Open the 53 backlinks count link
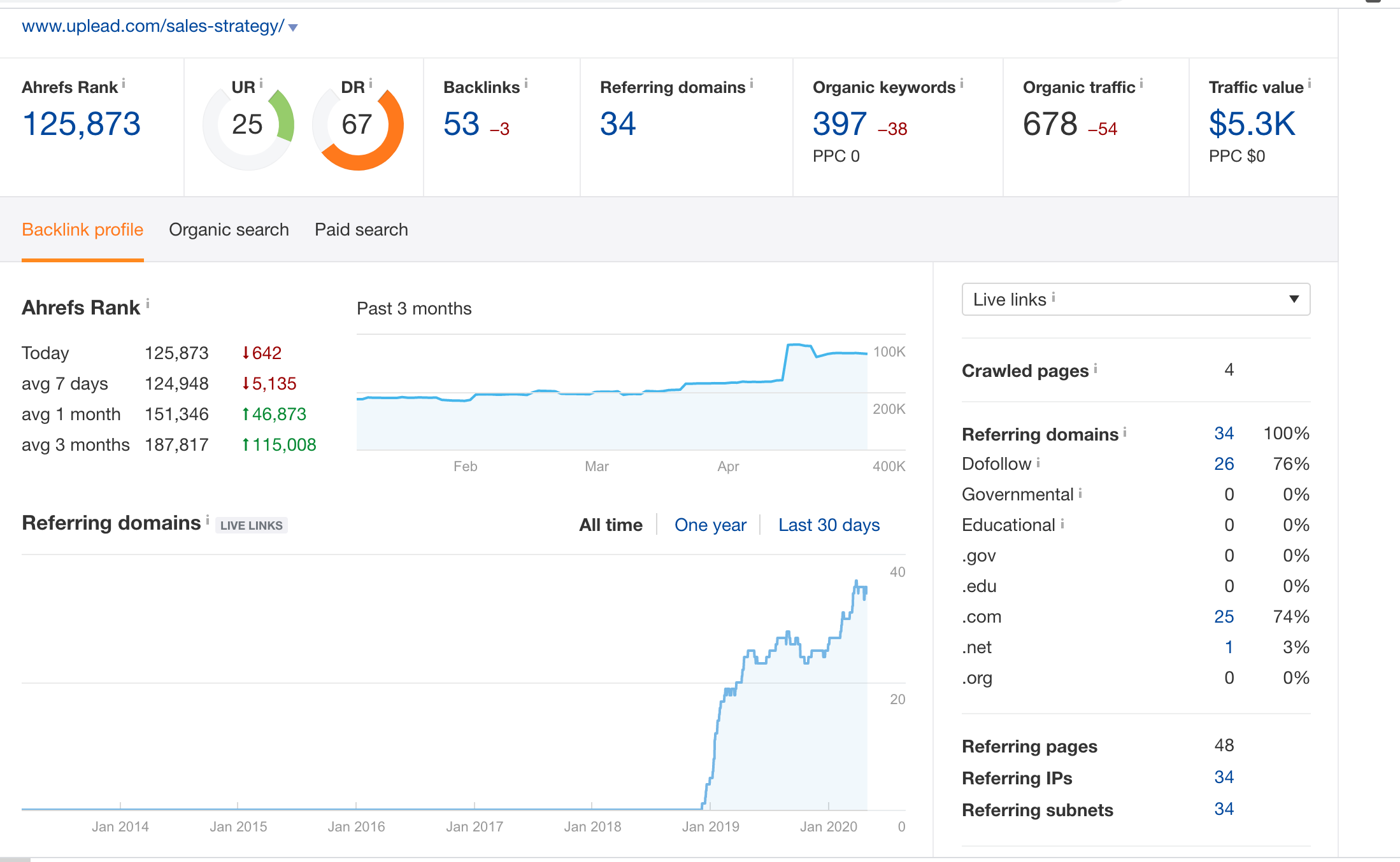This screenshot has height=862, width=1400. 461,124
